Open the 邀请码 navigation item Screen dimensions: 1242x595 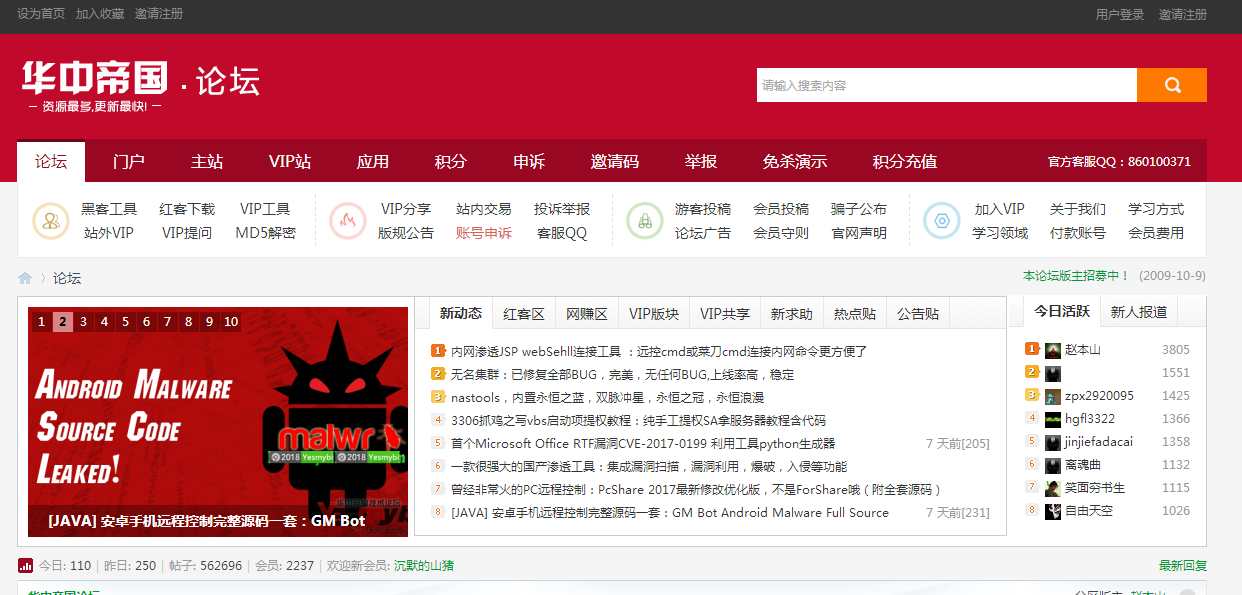615,161
